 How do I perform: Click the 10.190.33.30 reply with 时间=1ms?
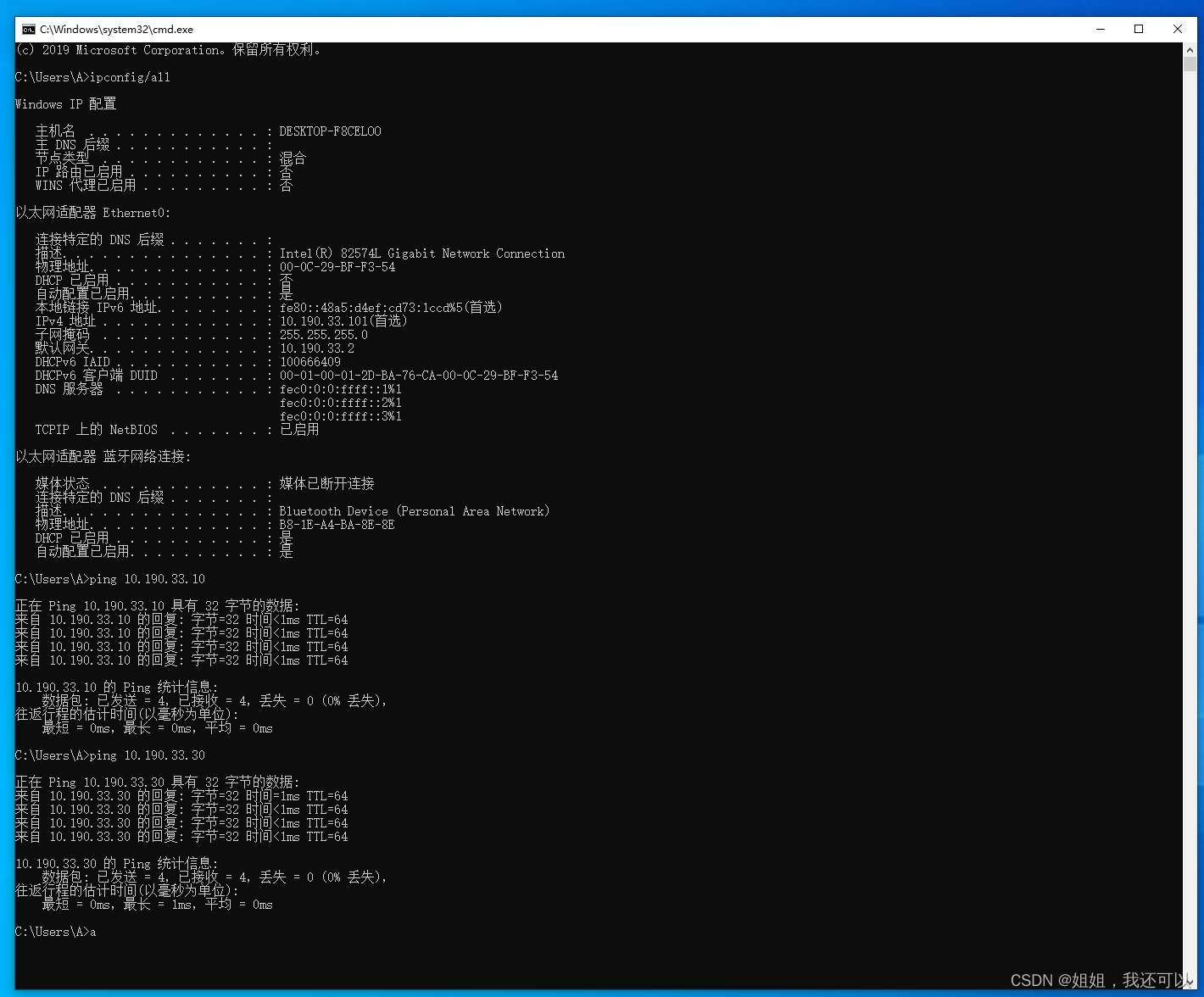pyautogui.click(x=181, y=796)
